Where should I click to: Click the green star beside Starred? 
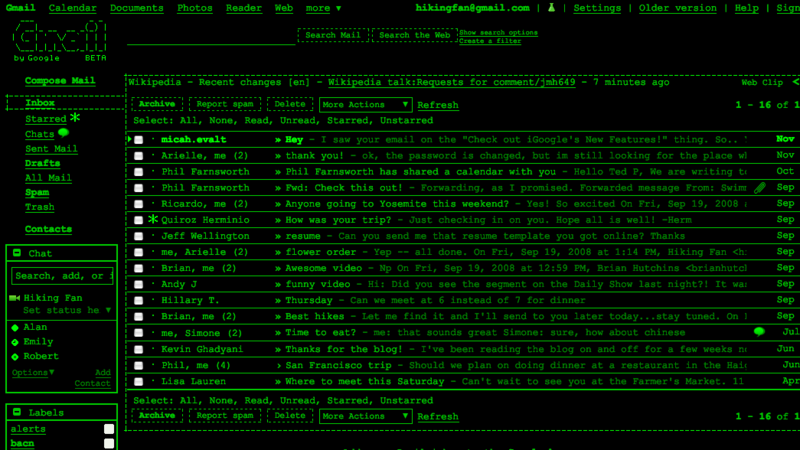tap(75, 118)
